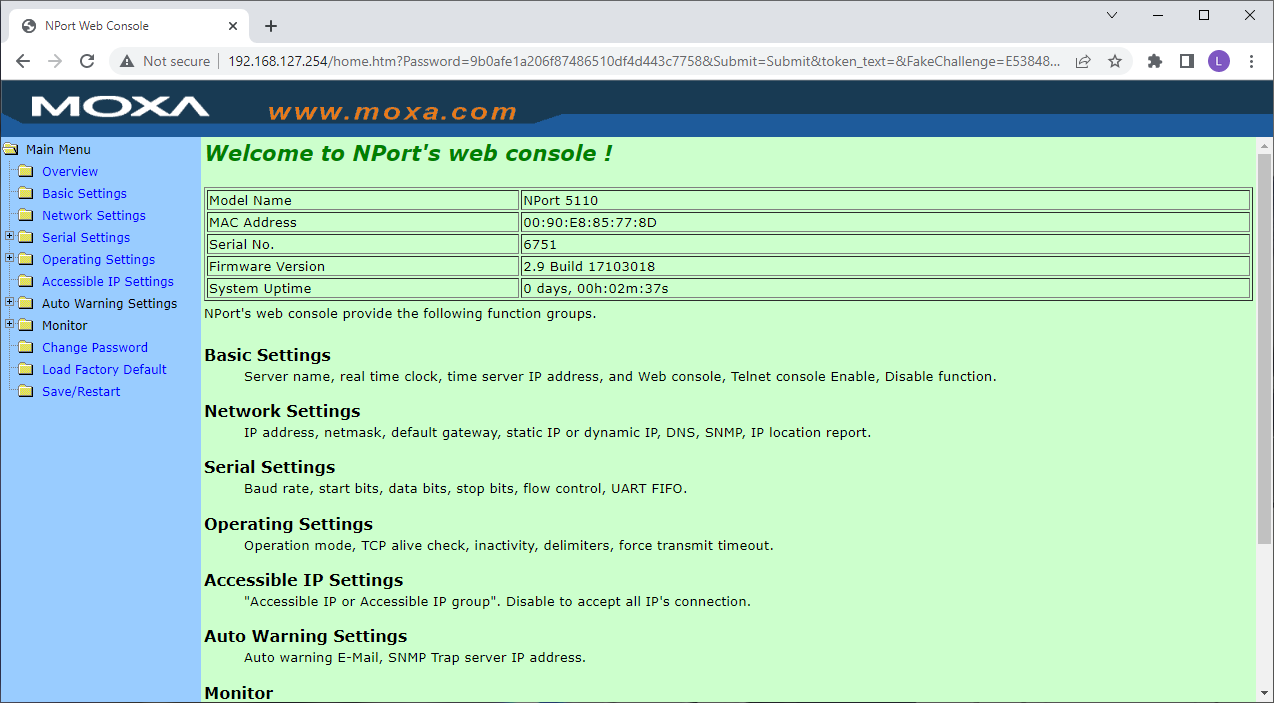This screenshot has height=703, width=1274.
Task: Click the NPort 5110 model name cell
Action: click(x=885, y=200)
